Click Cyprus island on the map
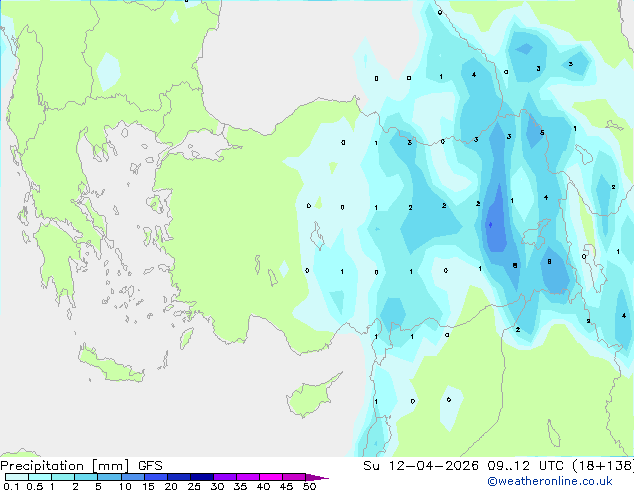Screen dimensions: 634x490 311,396
